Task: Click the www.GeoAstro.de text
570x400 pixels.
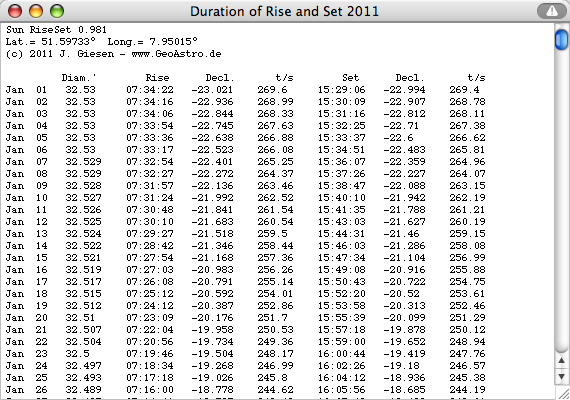Action: pyautogui.click(x=176, y=54)
